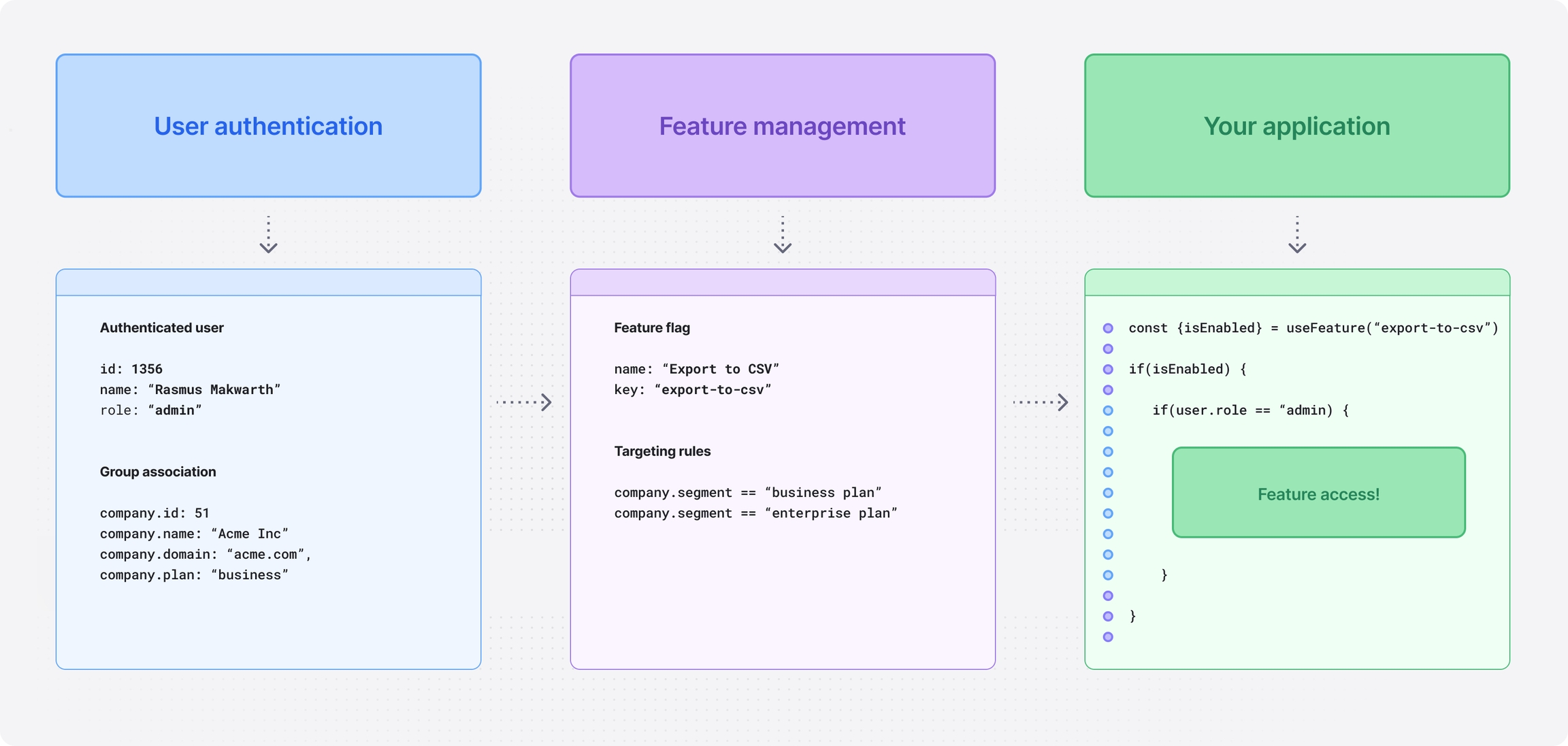This screenshot has height=746, width=1568.
Task: Click the Feature flag heading
Action: tap(652, 328)
